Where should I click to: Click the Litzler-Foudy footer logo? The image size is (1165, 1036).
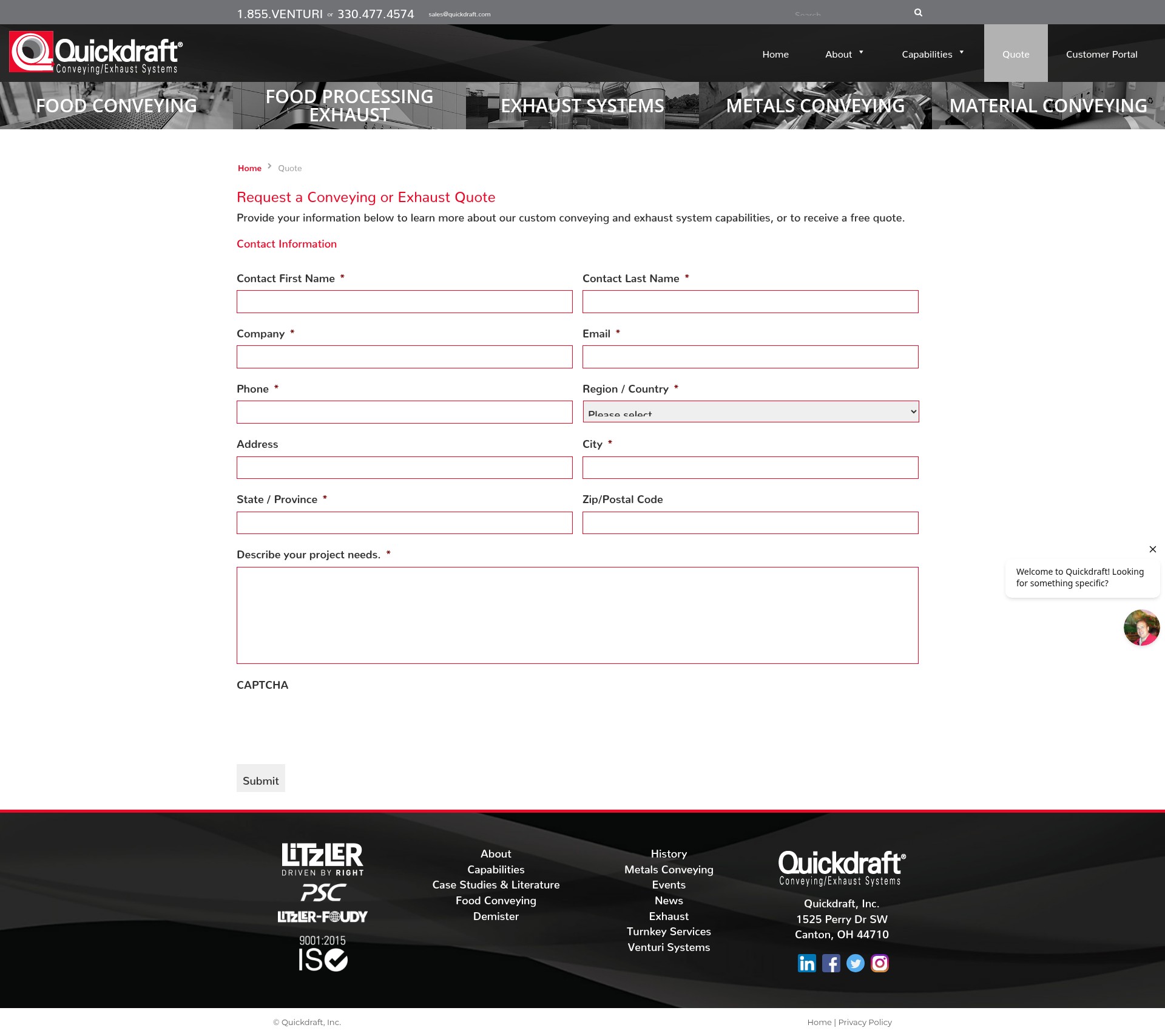(x=322, y=916)
